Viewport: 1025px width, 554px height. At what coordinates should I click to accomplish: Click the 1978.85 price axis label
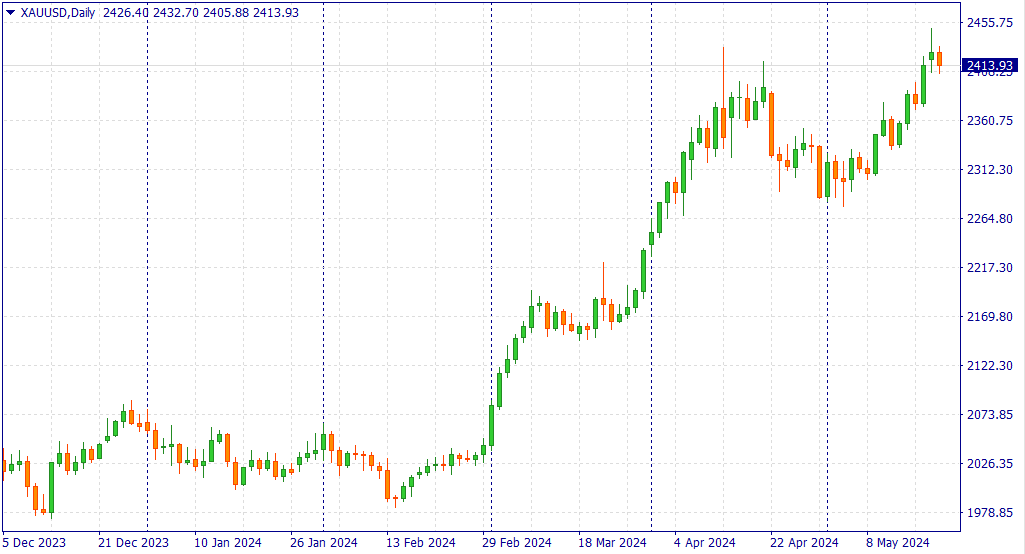[x=989, y=512]
